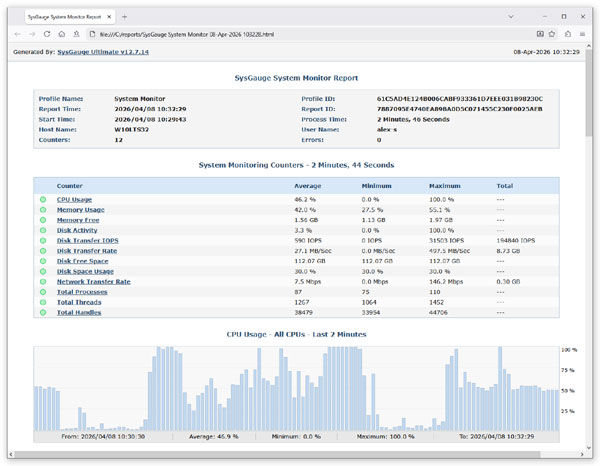Image resolution: width=600 pixels, height=466 pixels.
Task: Click the vertical scrollbar thumb
Action: pos(589,92)
